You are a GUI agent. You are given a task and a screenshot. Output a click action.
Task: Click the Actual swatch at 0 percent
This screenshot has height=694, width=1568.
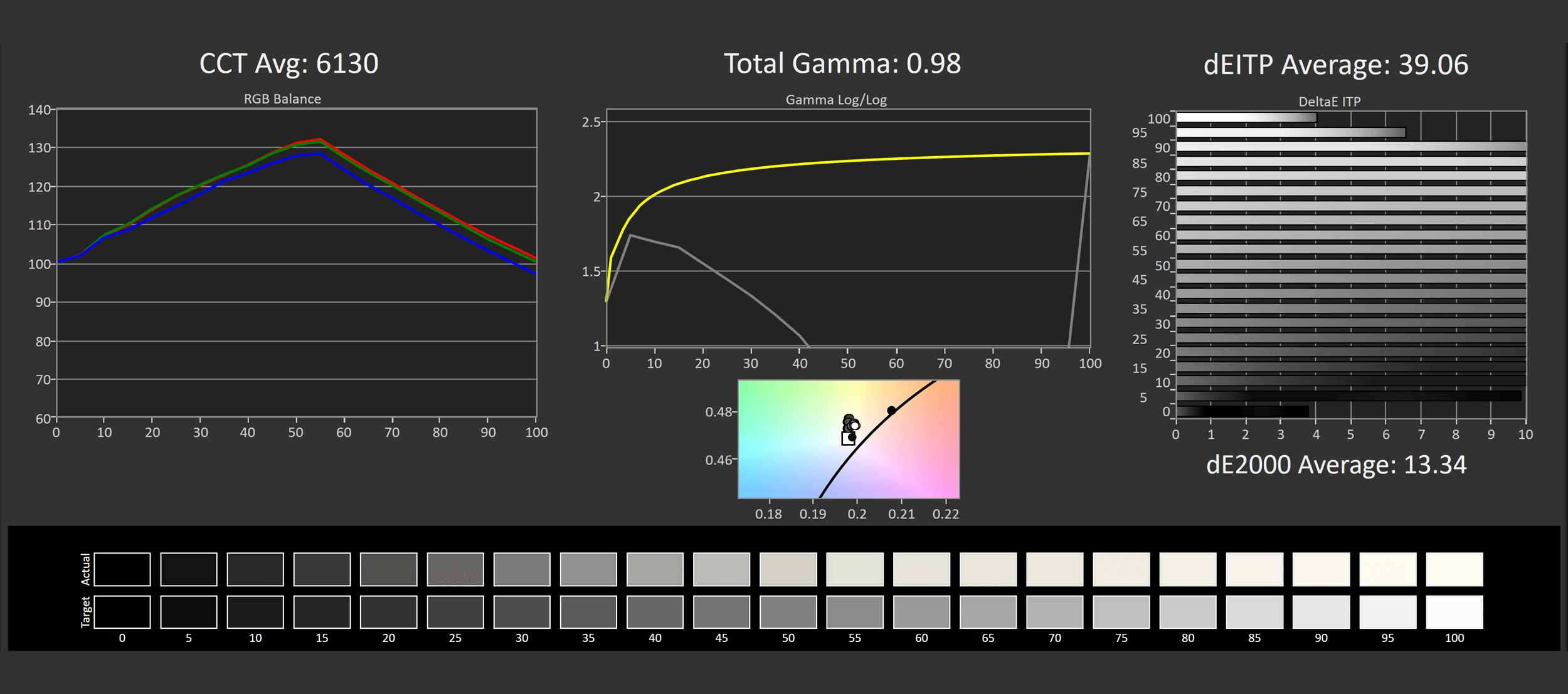coord(122,569)
